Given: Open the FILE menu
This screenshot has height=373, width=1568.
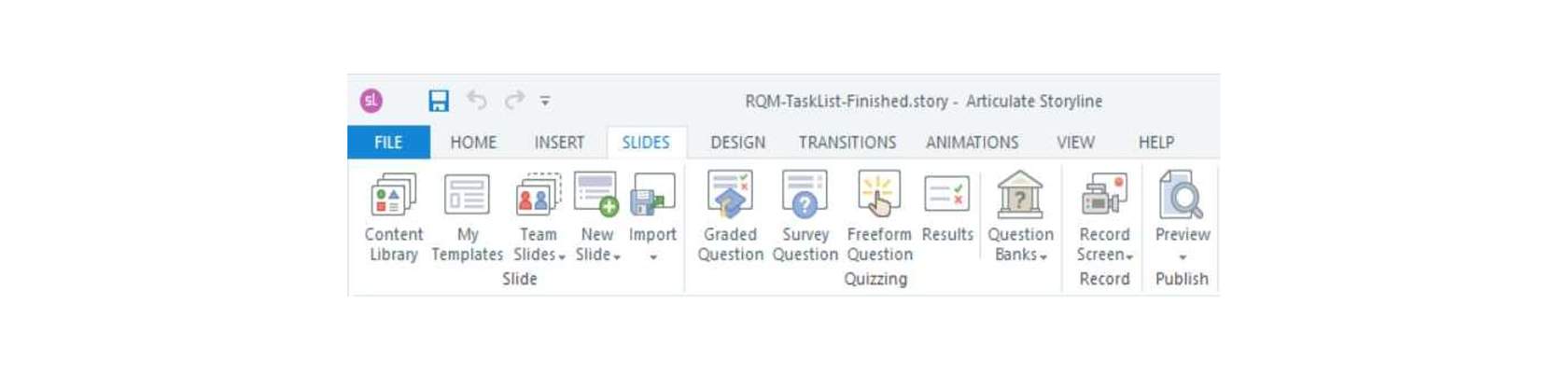Looking at the screenshot, I should click(x=388, y=143).
